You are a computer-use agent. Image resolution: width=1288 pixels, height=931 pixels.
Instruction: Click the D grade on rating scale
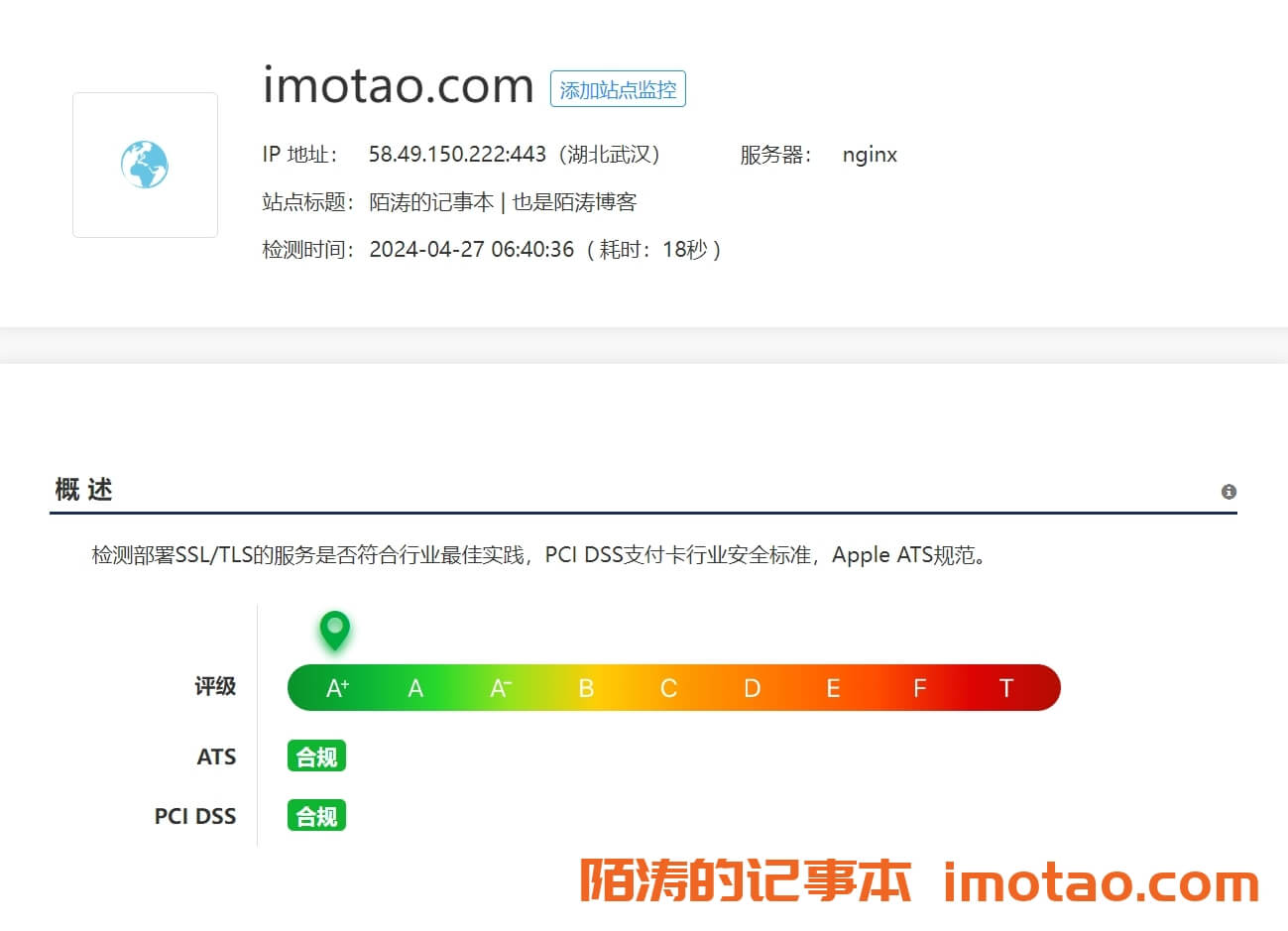click(753, 688)
